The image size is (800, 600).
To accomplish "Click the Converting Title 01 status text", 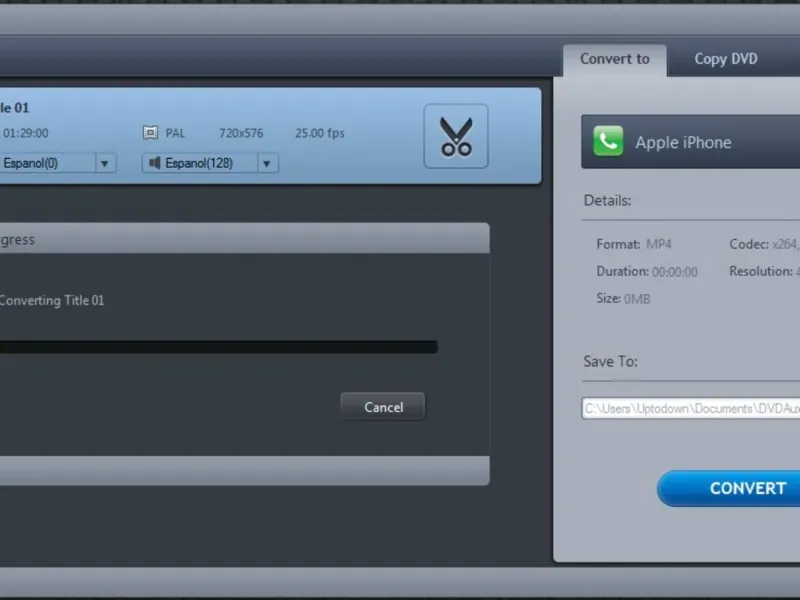I will click(52, 301).
